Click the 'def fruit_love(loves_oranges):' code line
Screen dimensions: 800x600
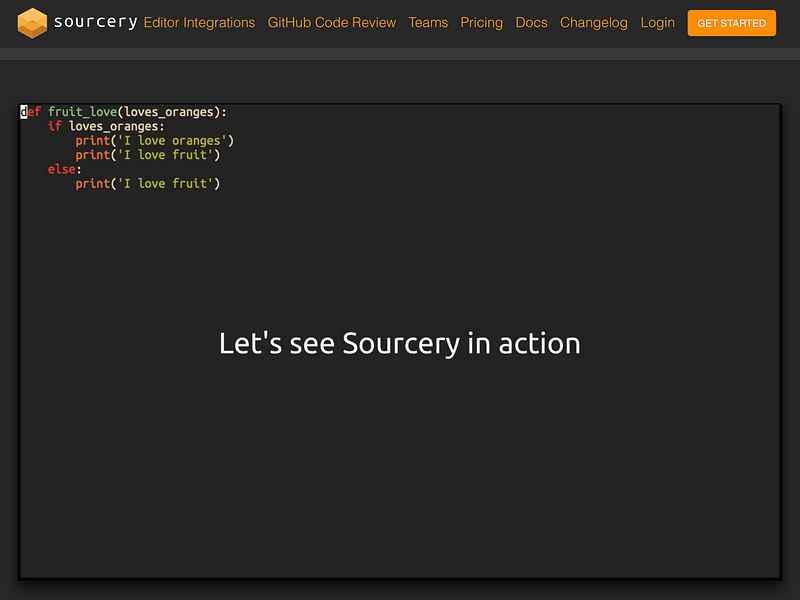[x=123, y=112]
